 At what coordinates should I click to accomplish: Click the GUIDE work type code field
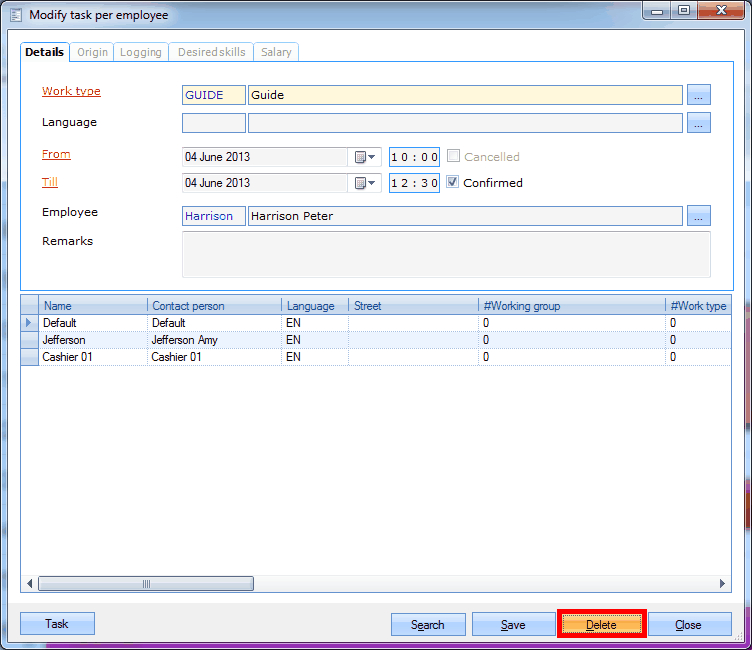(x=214, y=95)
